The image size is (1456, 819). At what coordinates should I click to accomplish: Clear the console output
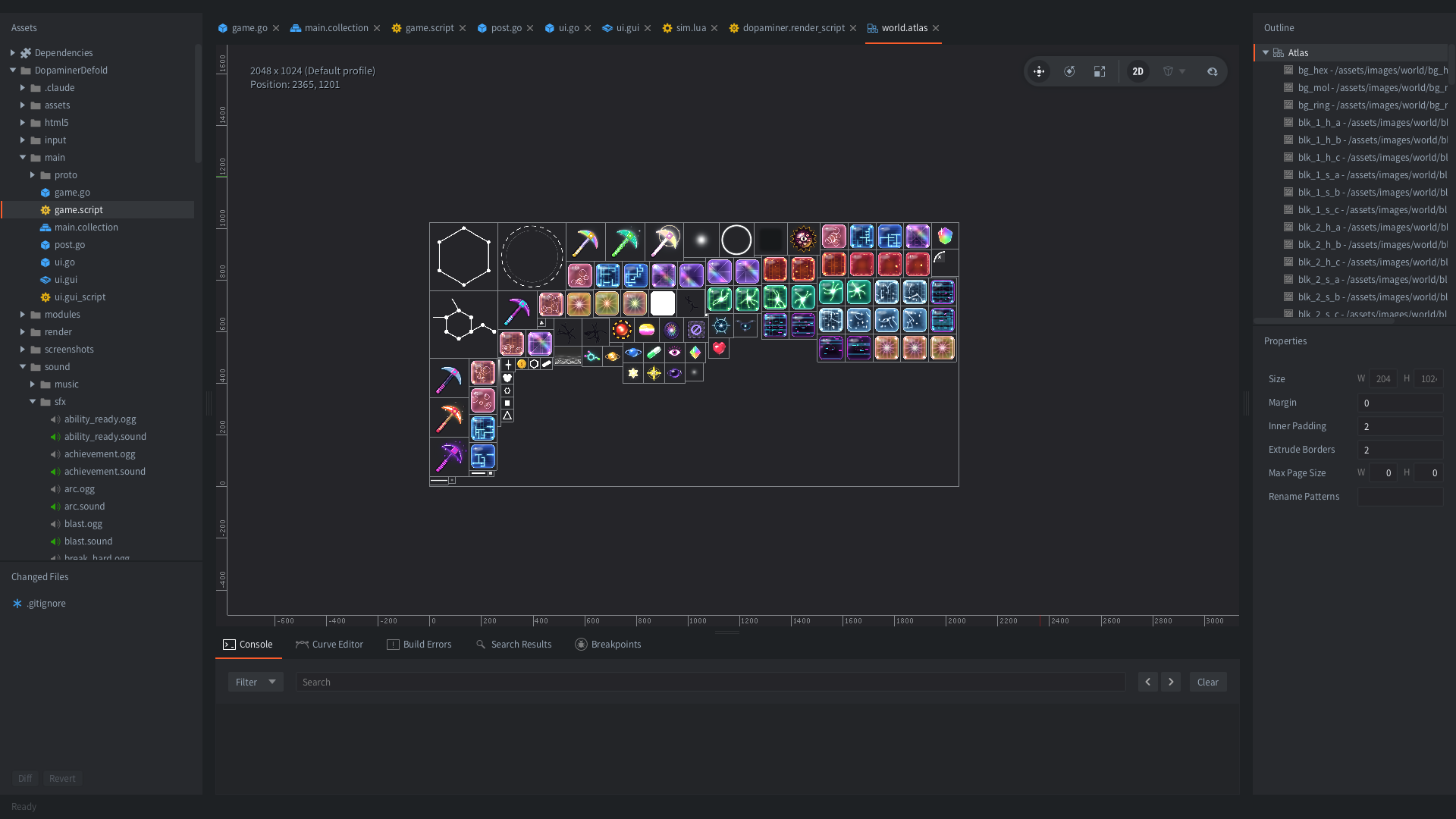(1208, 682)
